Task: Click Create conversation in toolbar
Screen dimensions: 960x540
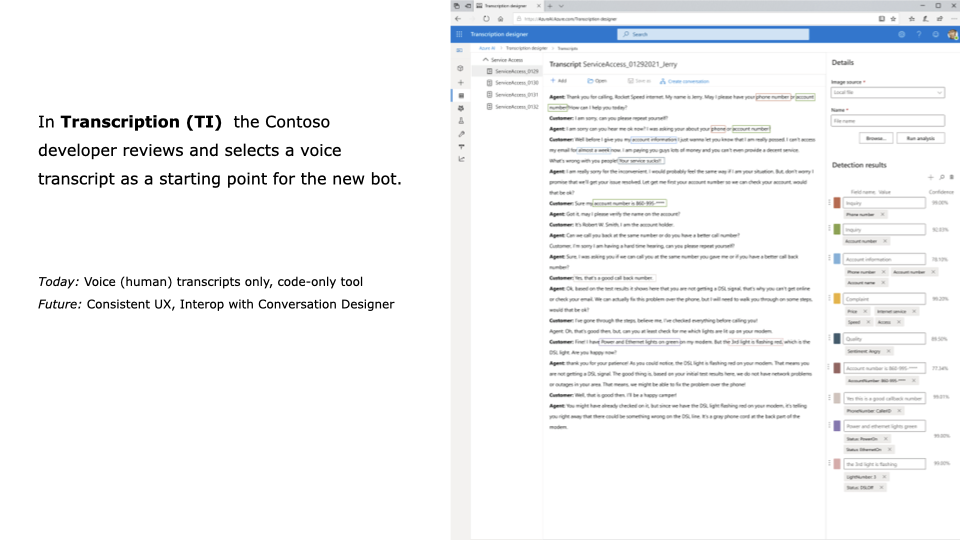Action: tap(684, 81)
